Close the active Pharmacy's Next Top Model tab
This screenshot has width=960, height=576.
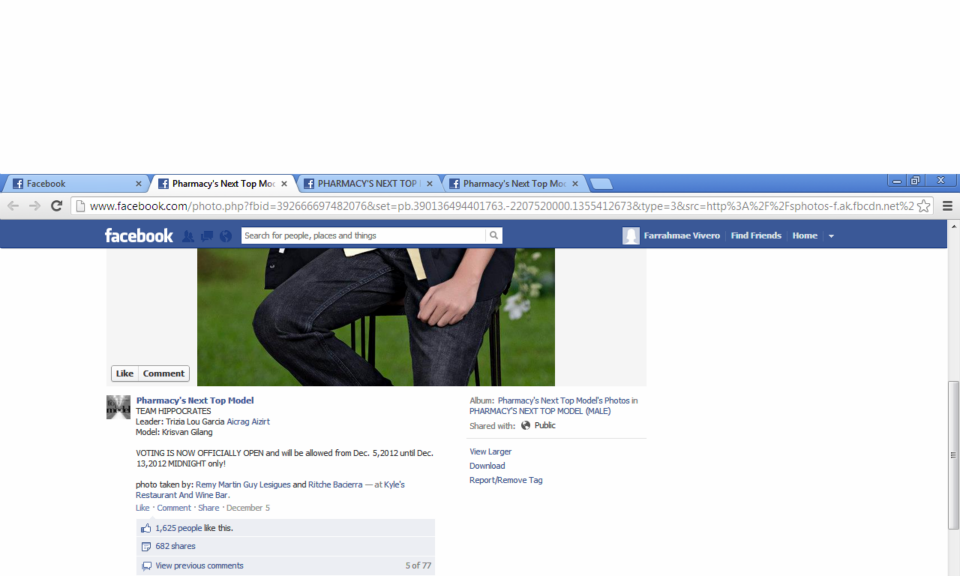coord(284,184)
